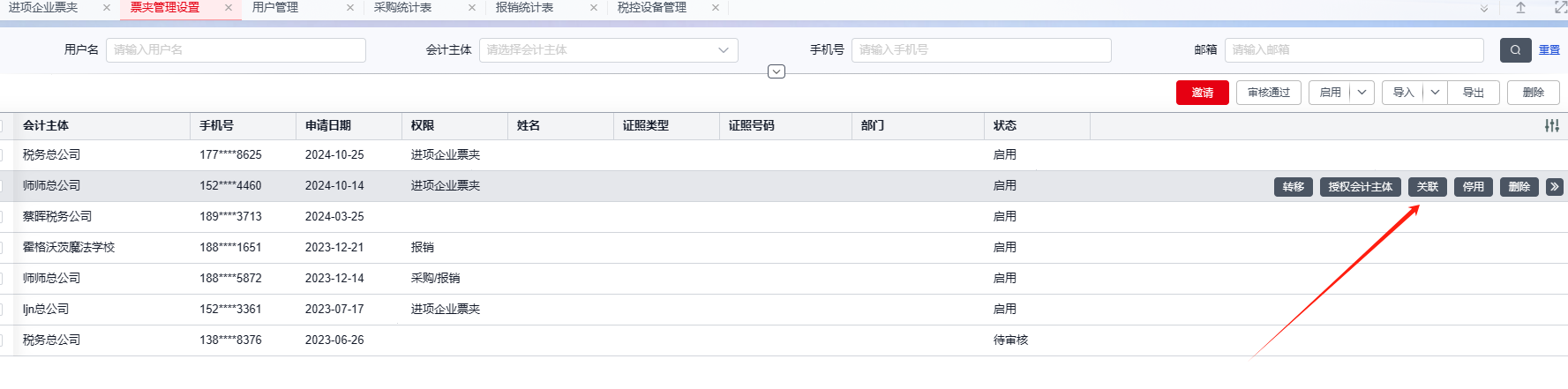Check the box for the 蔡晖税务公司 row
Image resolution: width=1568 pixels, height=389 pixels.
(2, 217)
